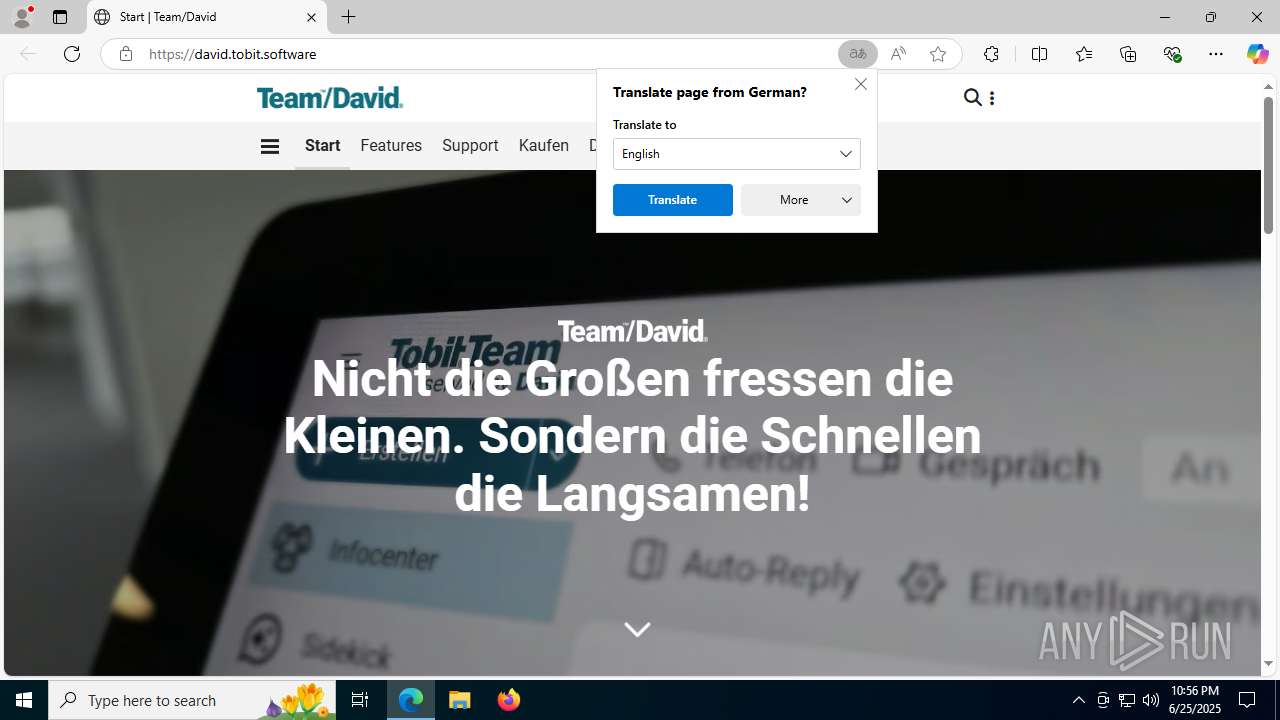The image size is (1280, 720).
Task: Show hidden system tray icons
Action: [x=1078, y=700]
